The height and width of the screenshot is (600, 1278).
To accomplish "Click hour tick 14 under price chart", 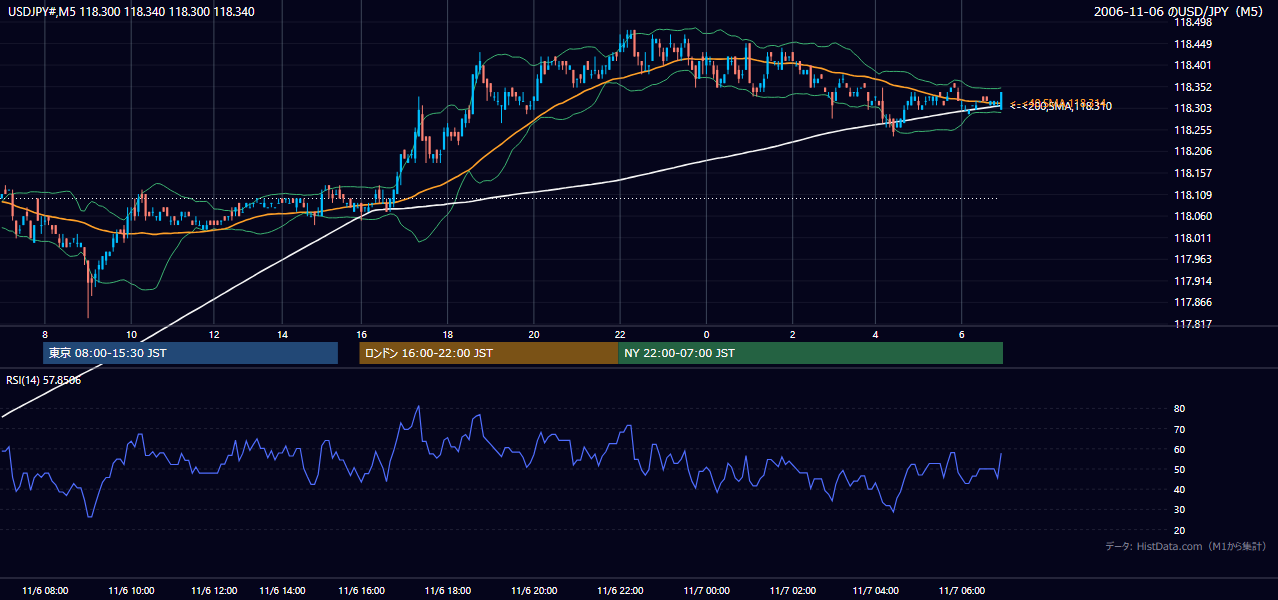I will pos(283,334).
